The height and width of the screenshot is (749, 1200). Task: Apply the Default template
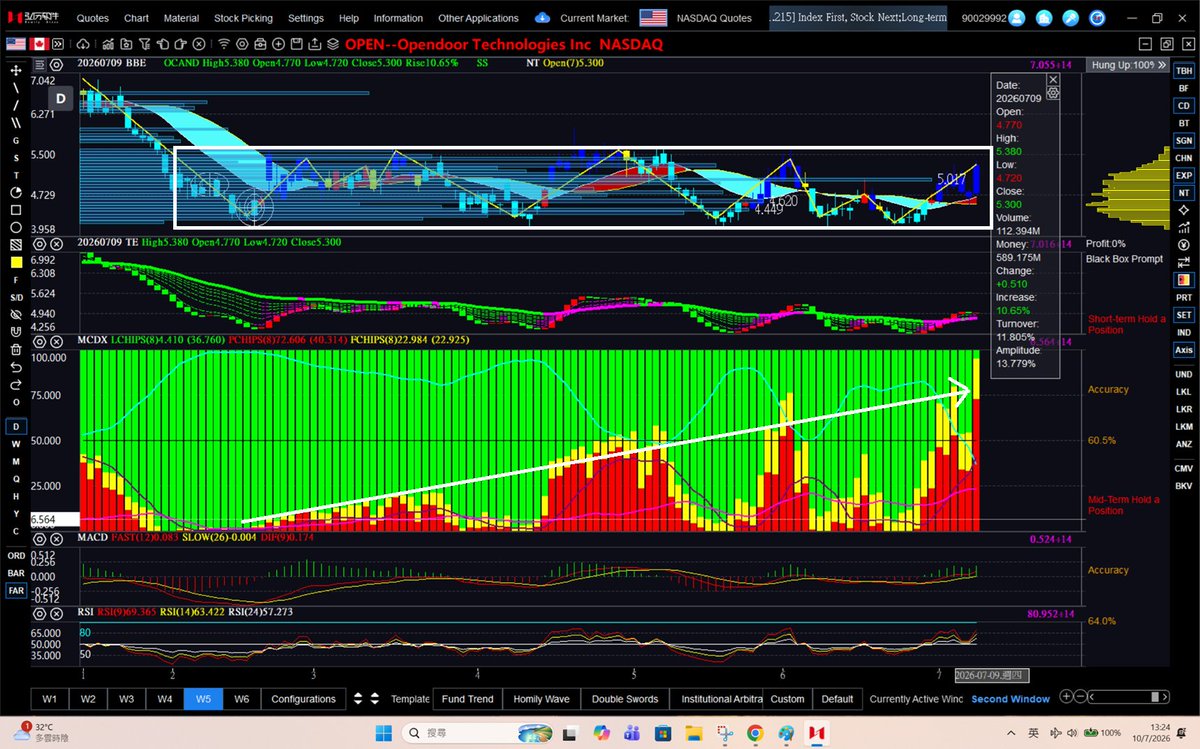click(837, 699)
